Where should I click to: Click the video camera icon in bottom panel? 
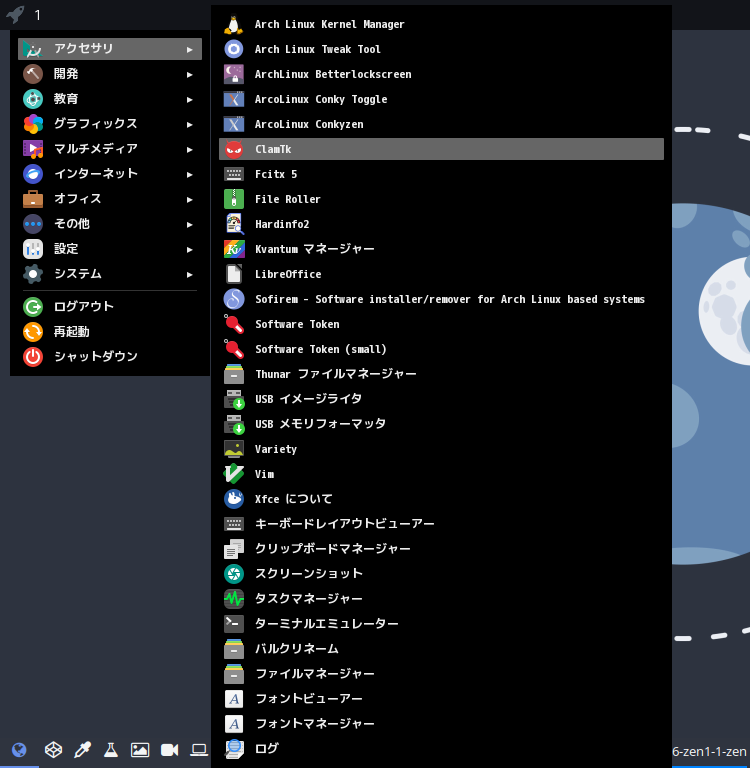[169, 750]
